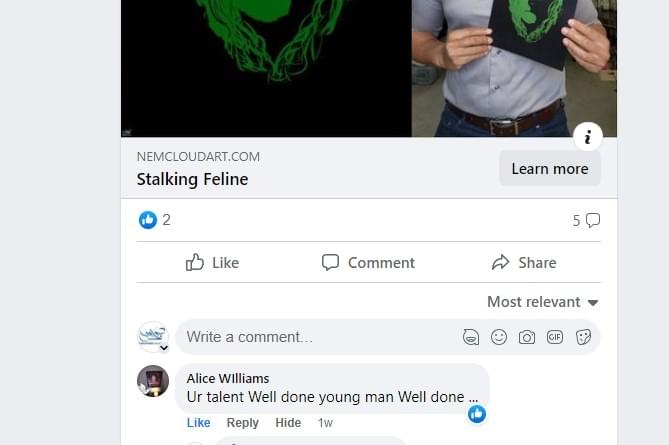Click the Comment action button
The image size is (669, 445).
[x=368, y=262]
